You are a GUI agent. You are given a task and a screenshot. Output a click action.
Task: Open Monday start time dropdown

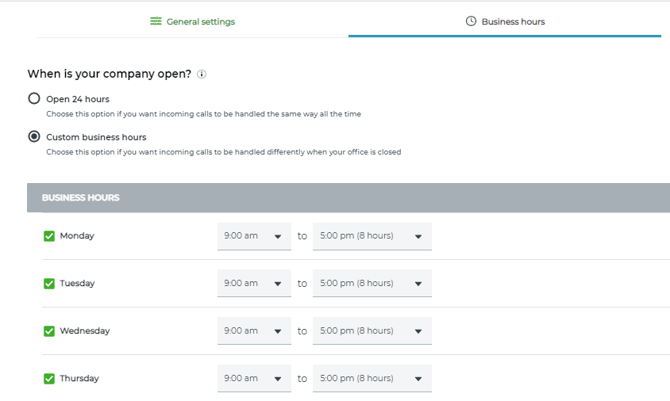coord(254,236)
